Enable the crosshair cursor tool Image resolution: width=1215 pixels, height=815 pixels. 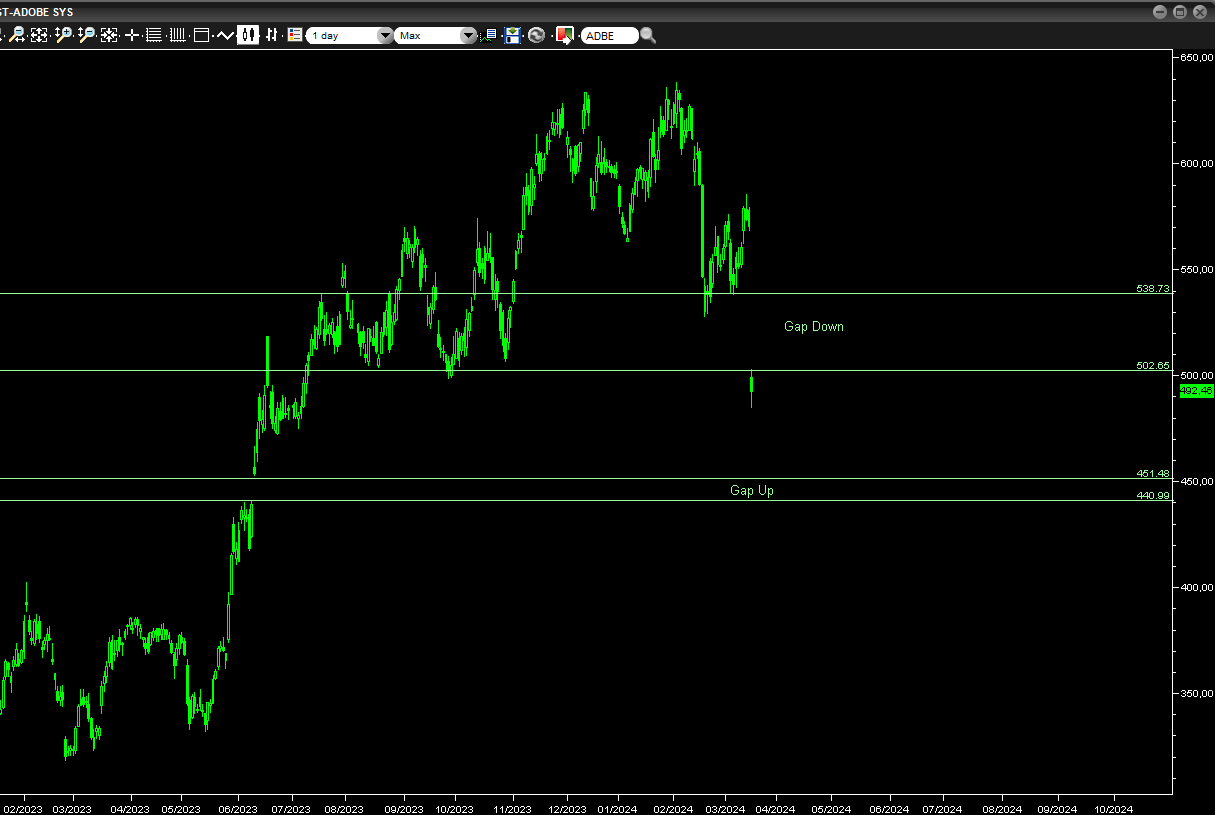[x=132, y=35]
